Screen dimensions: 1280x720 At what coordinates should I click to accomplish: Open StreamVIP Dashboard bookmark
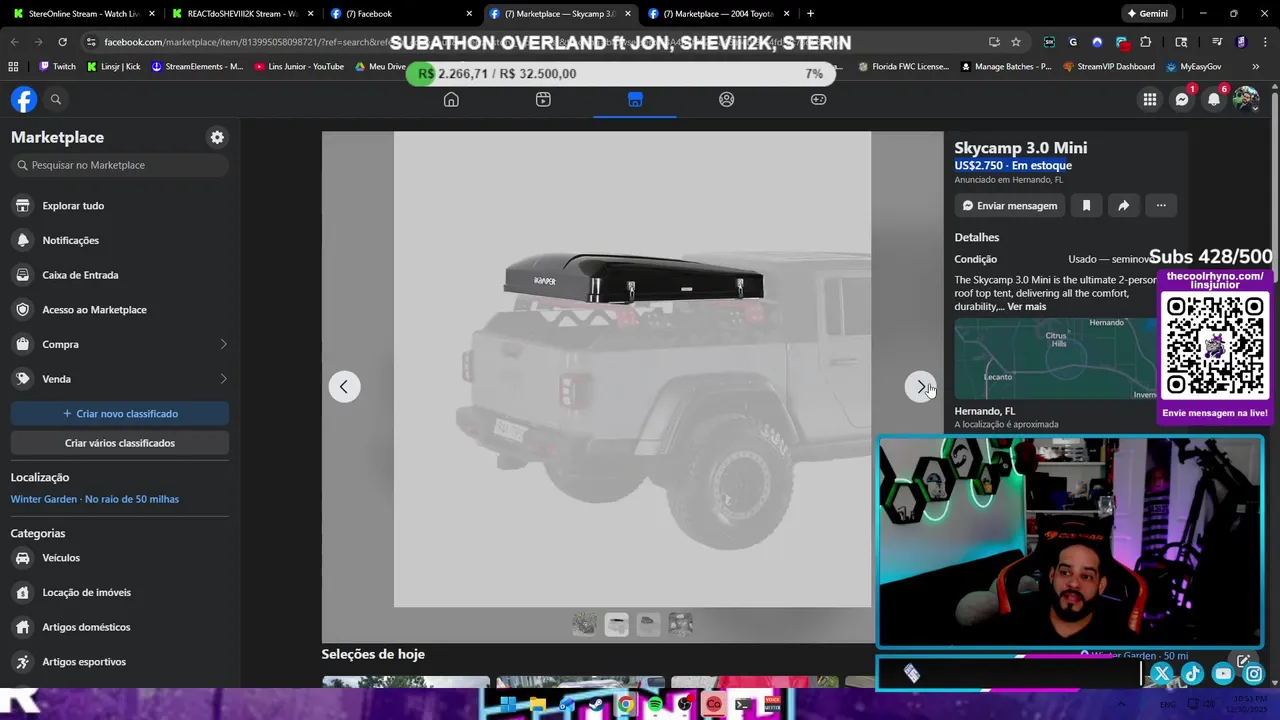coord(1108,66)
